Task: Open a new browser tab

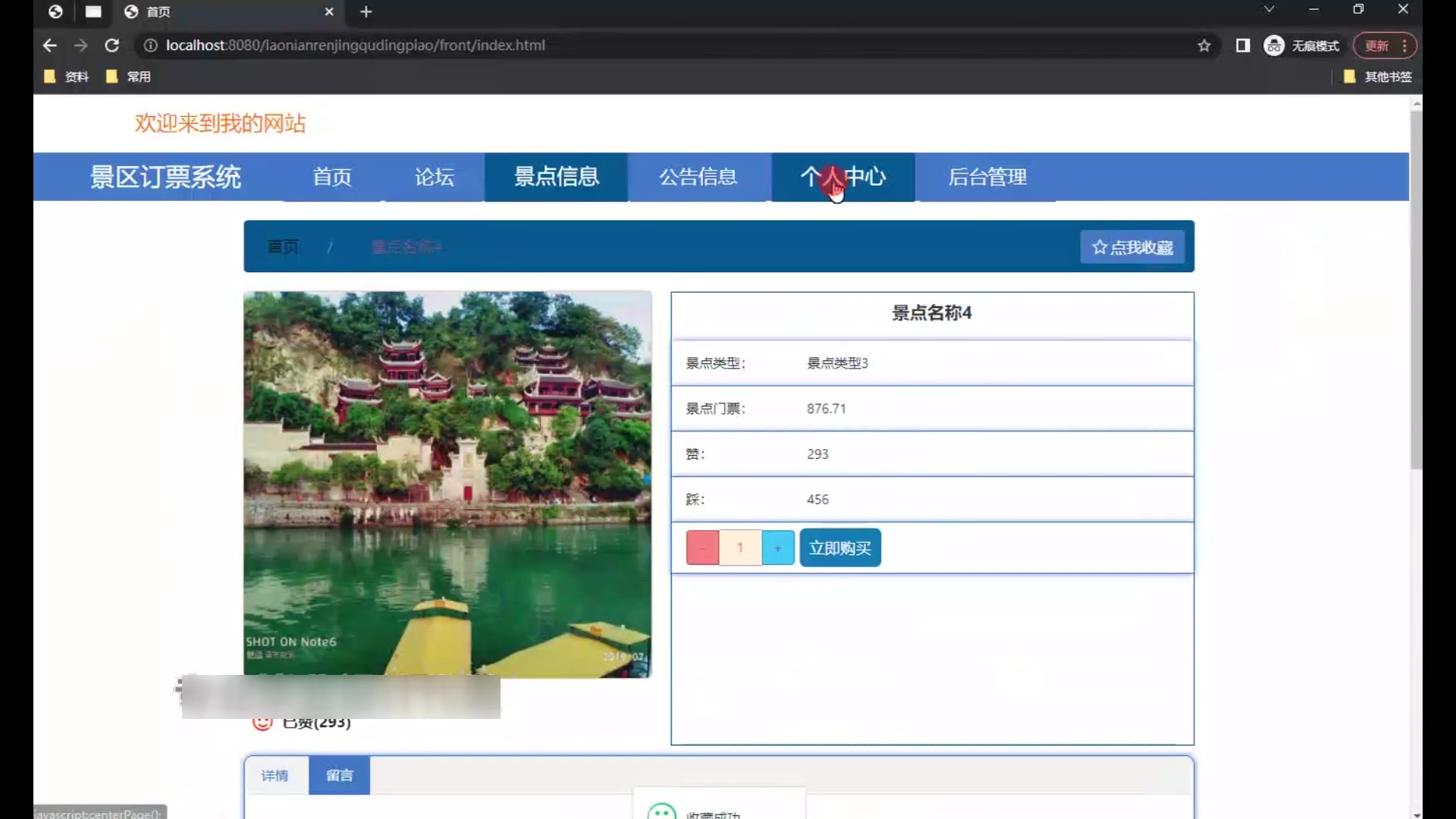Action: click(366, 11)
